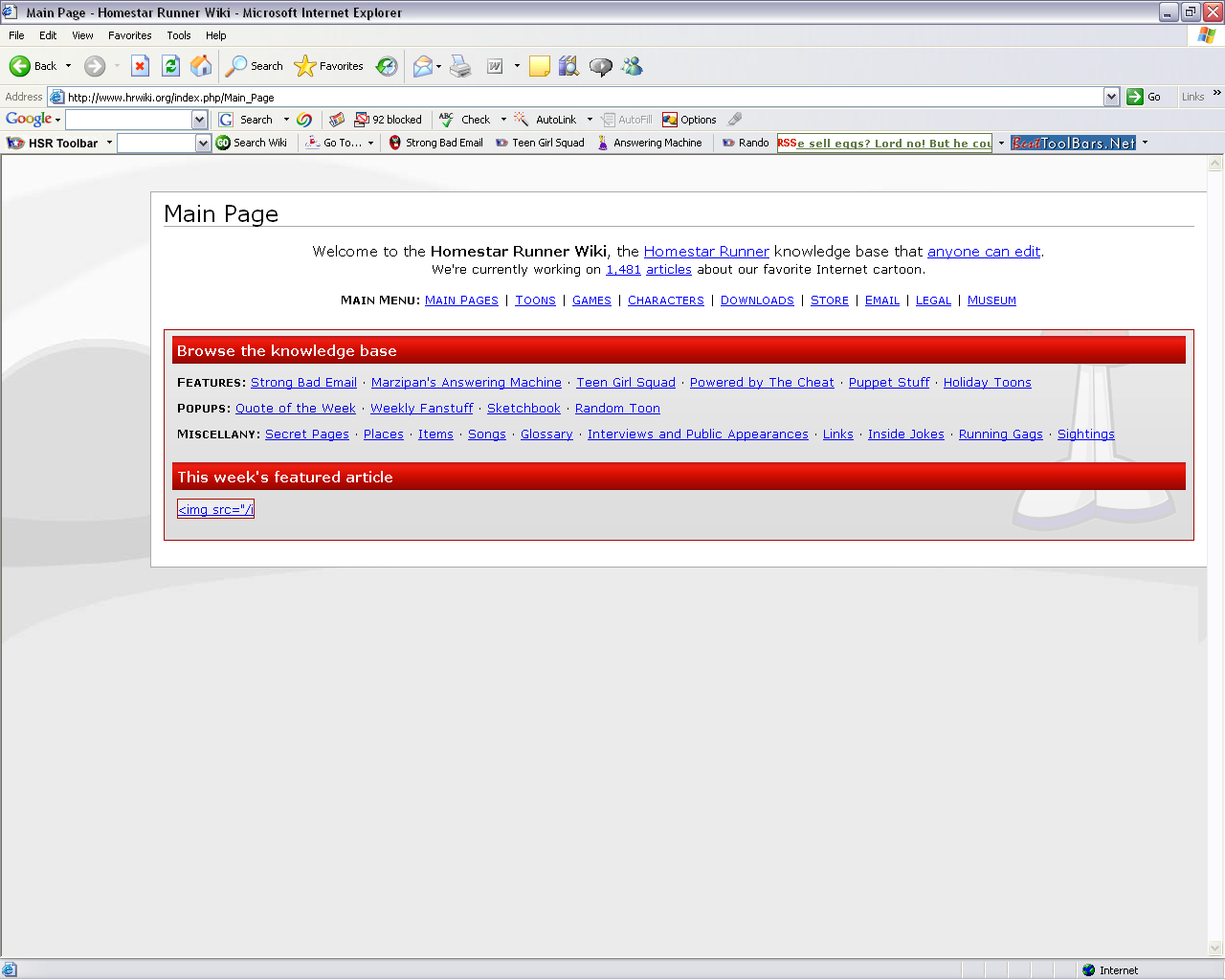This screenshot has height=980, width=1225.
Task: Open the Quote of the Week link
Action: (x=296, y=409)
